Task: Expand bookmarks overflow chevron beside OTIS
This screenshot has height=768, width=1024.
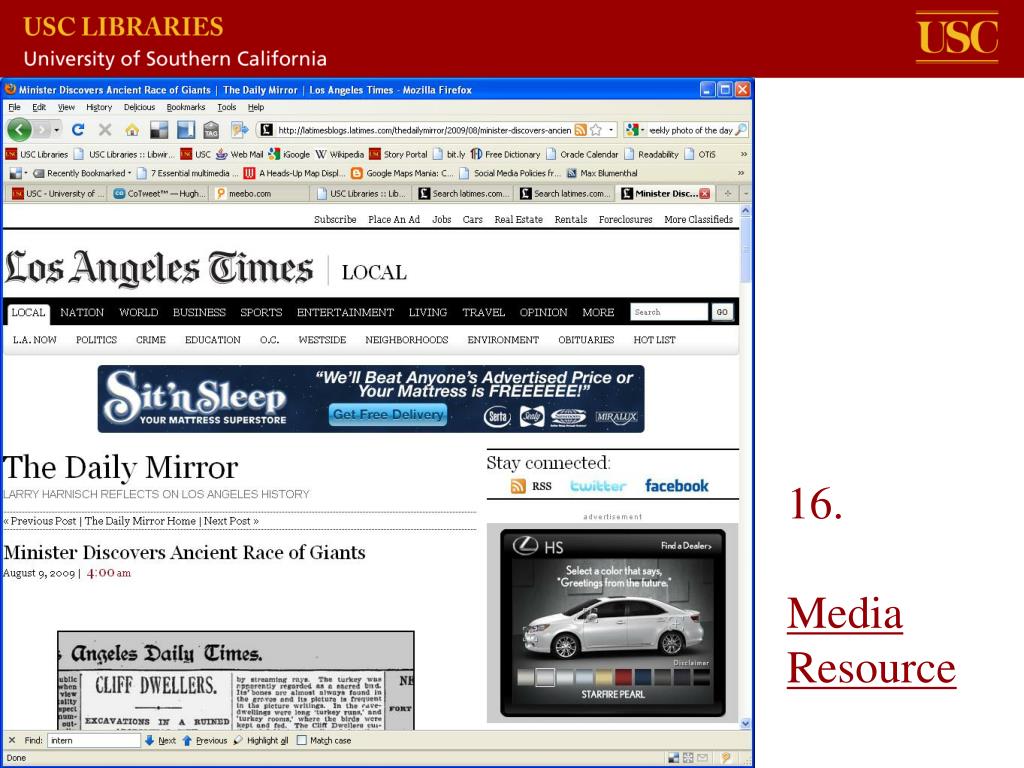Action: click(x=743, y=154)
